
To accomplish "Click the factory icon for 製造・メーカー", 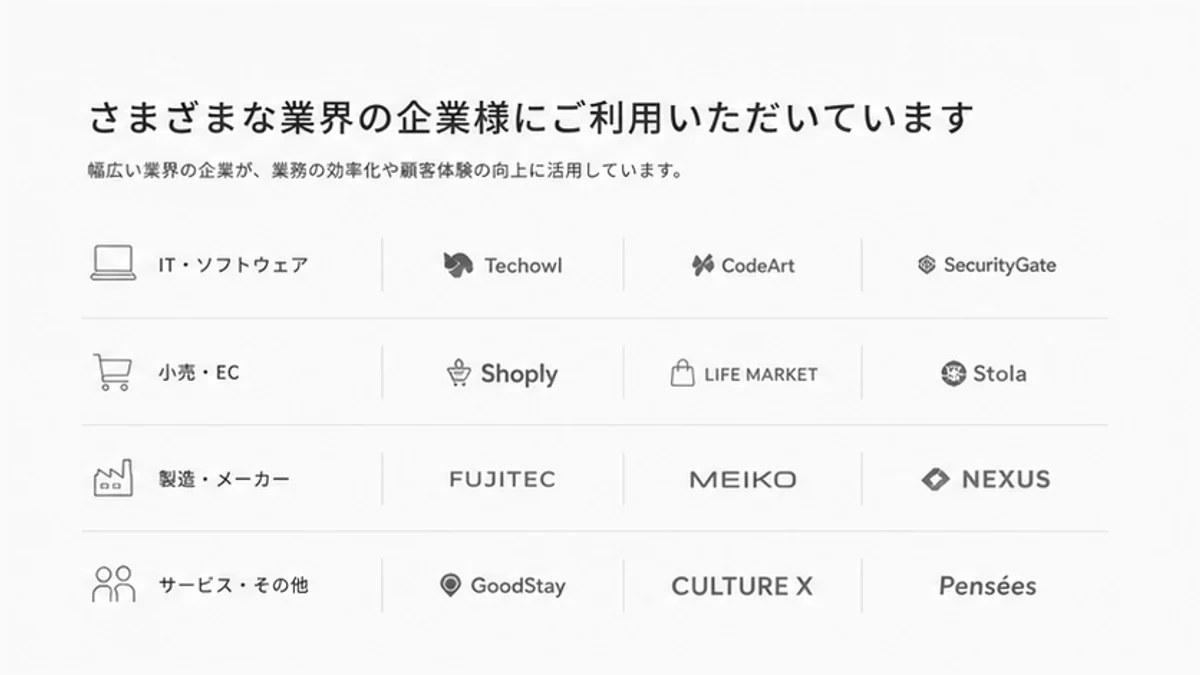I will 113,478.
